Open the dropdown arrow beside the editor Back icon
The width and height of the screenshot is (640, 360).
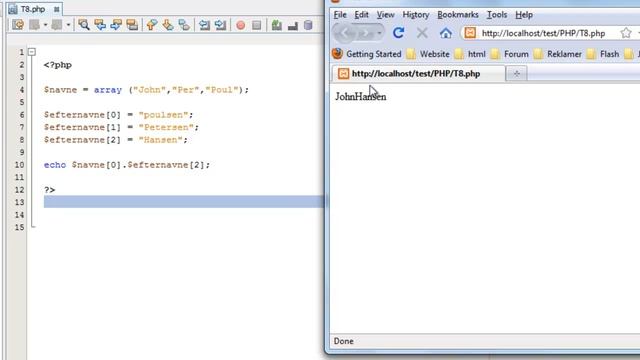point(45,25)
